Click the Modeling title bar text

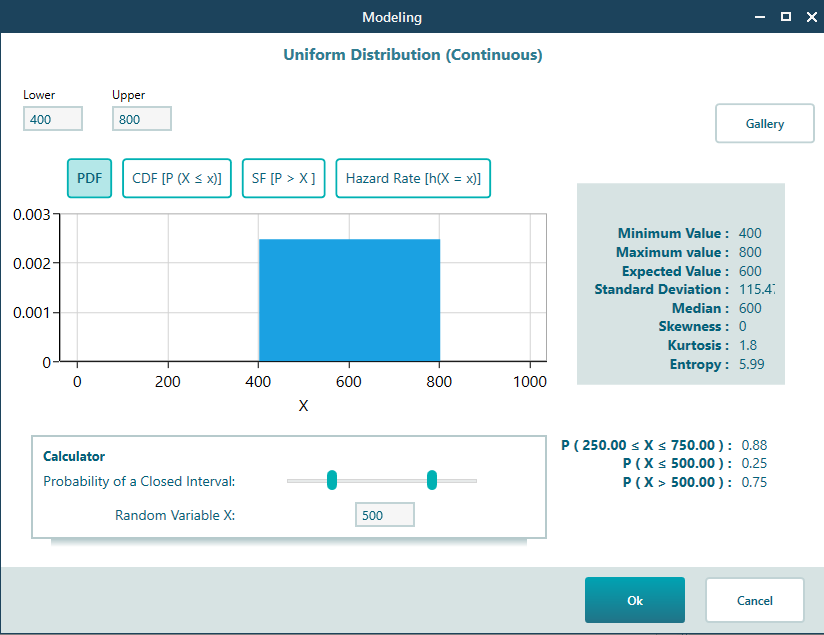coord(392,17)
